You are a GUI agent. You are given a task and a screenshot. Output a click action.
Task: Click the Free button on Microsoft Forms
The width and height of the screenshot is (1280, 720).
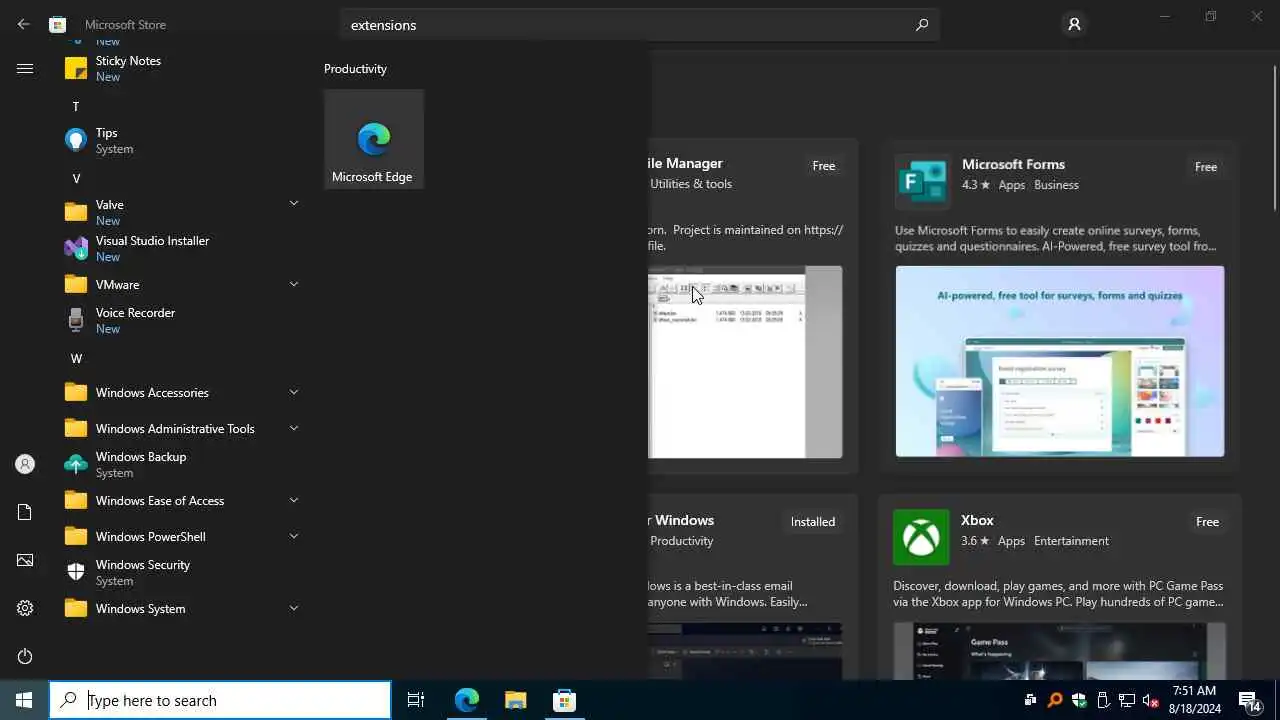point(1206,167)
